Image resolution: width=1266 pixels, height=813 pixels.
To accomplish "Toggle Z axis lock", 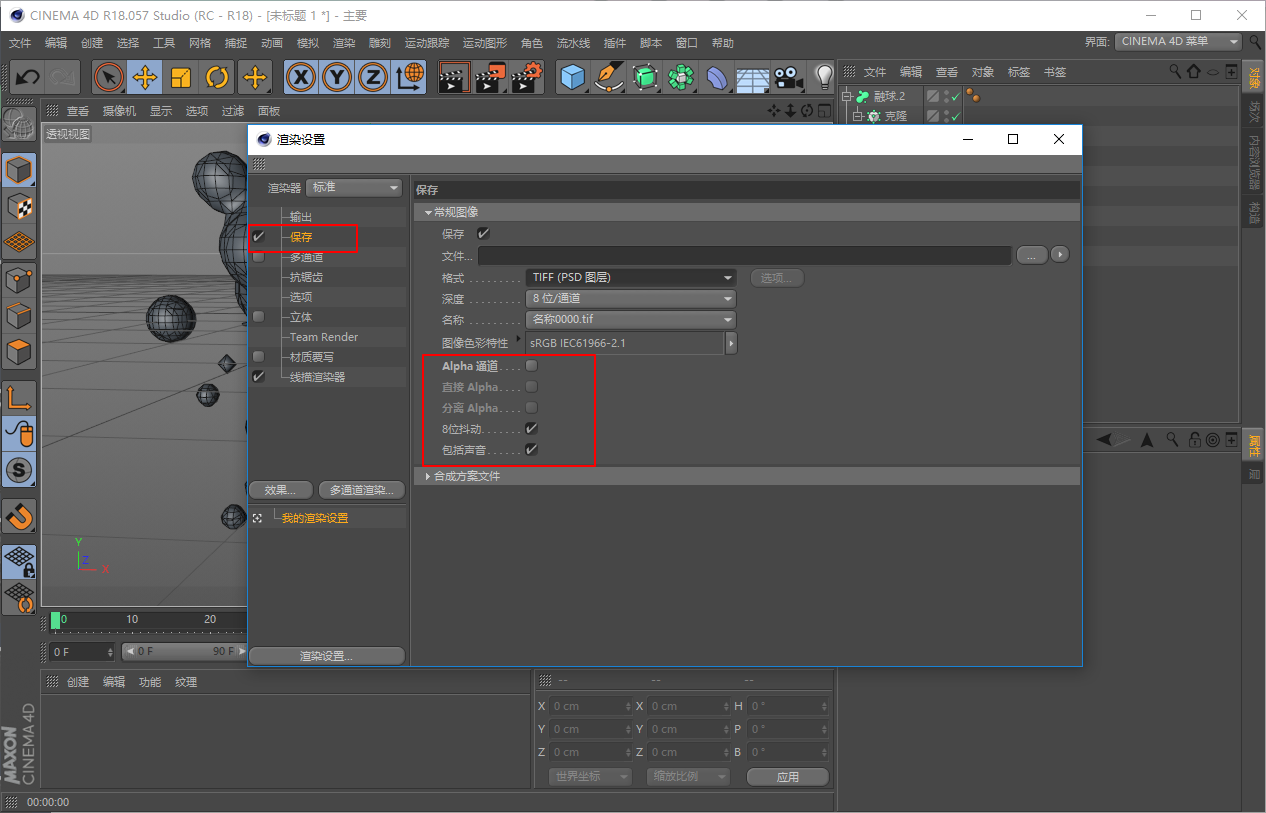I will [373, 77].
